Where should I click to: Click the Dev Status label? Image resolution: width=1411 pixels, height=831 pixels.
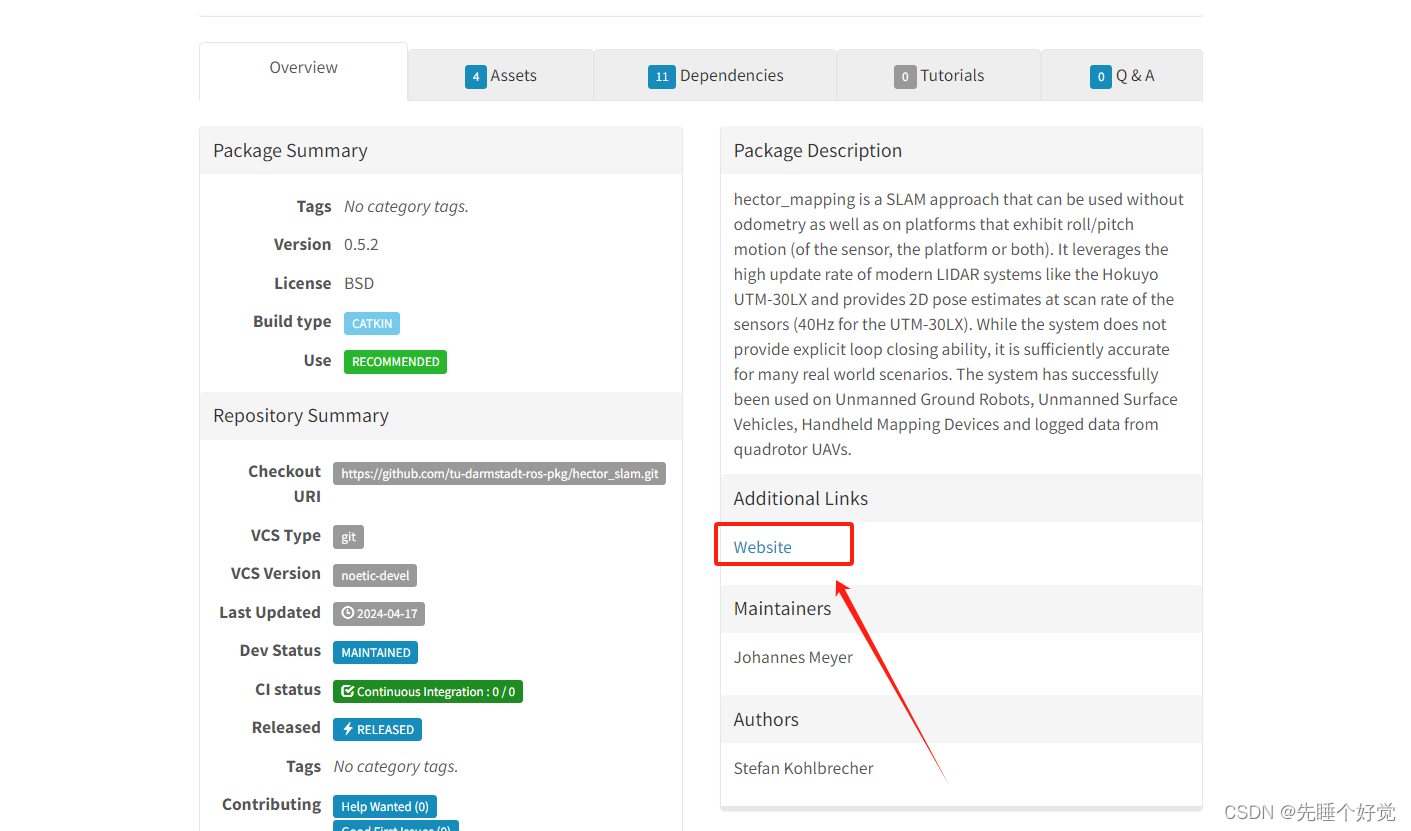point(280,650)
